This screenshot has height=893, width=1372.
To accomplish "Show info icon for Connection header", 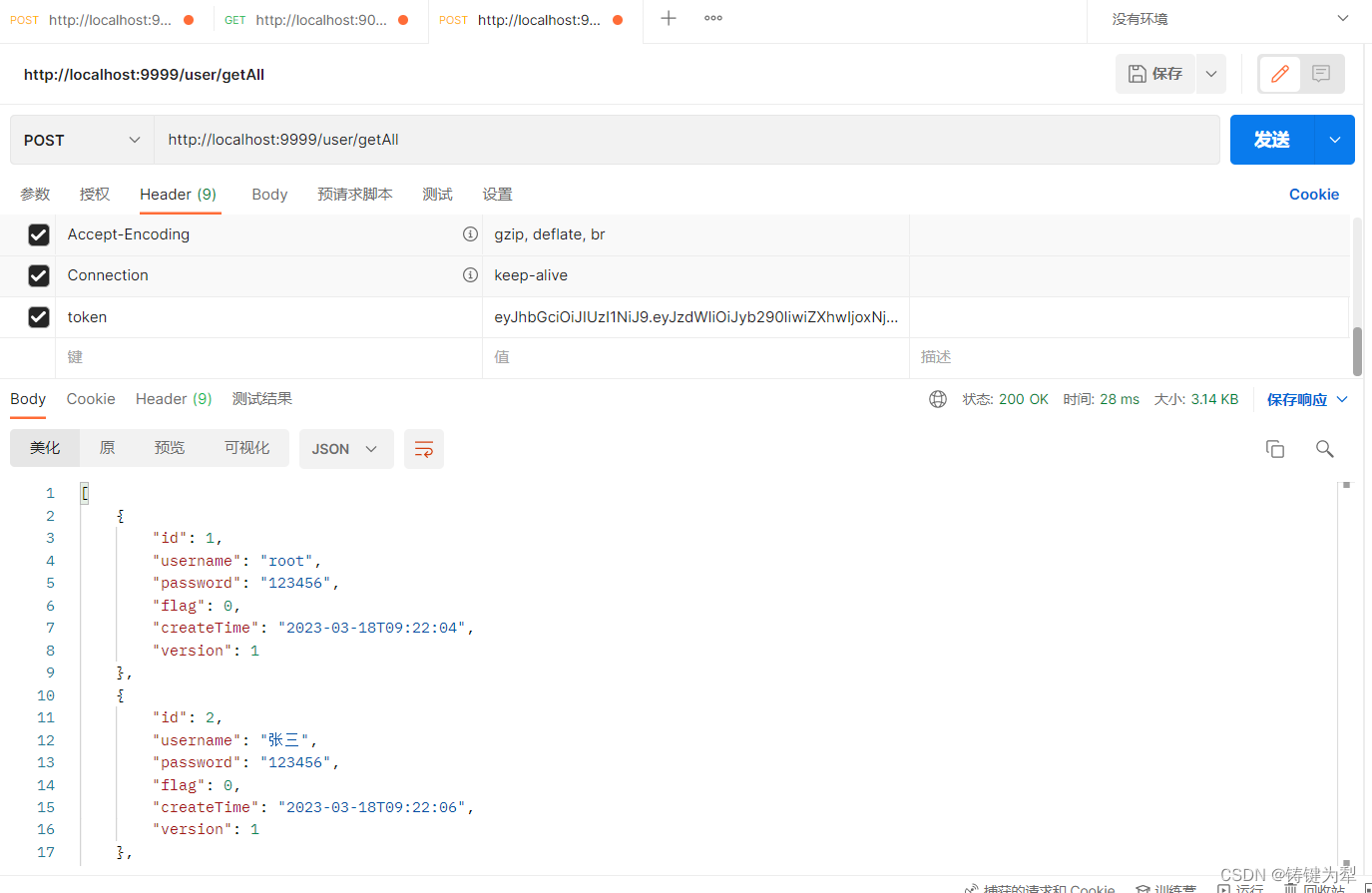I will coord(470,274).
